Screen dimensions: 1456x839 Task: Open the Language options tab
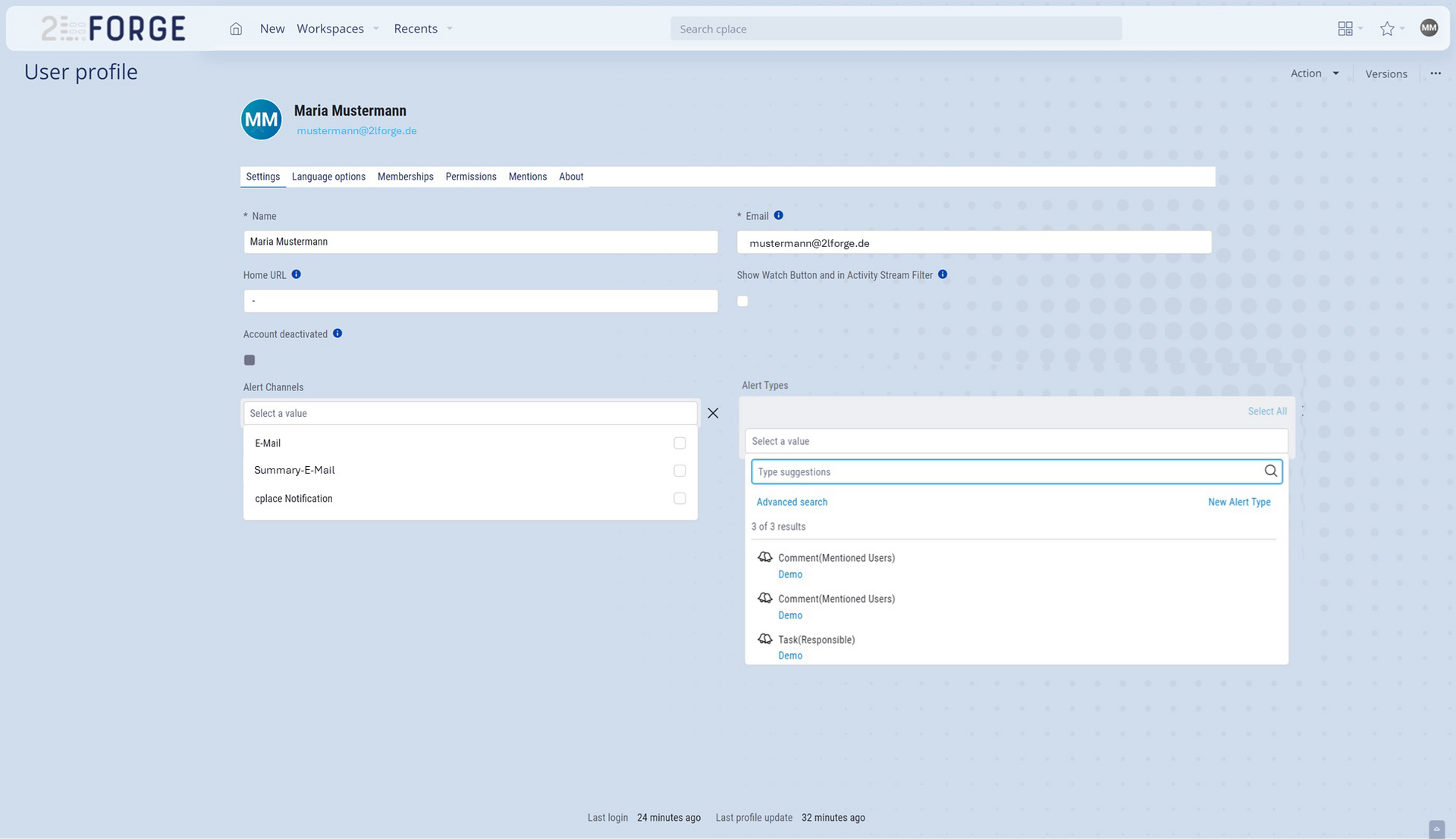[x=328, y=177]
